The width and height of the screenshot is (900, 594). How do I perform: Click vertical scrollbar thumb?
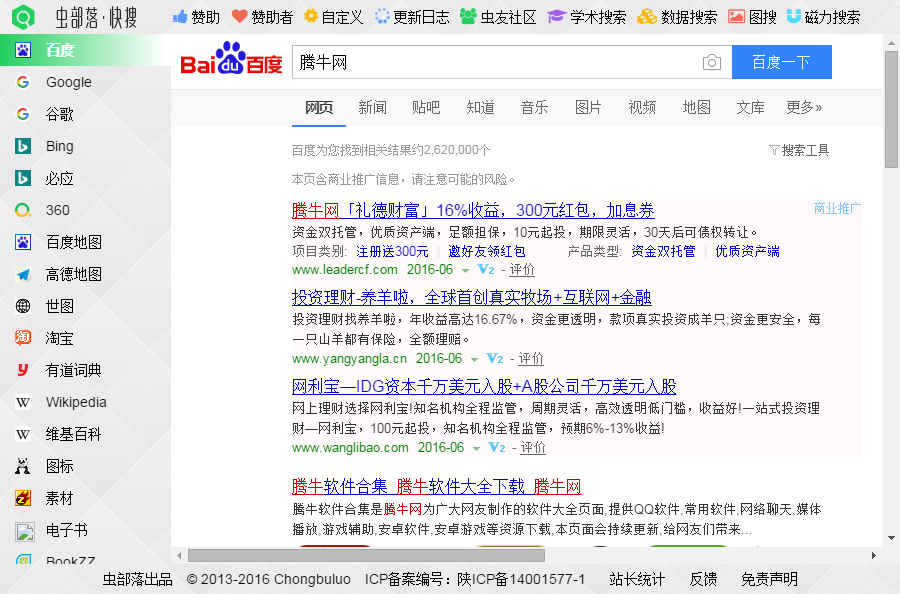(x=891, y=110)
